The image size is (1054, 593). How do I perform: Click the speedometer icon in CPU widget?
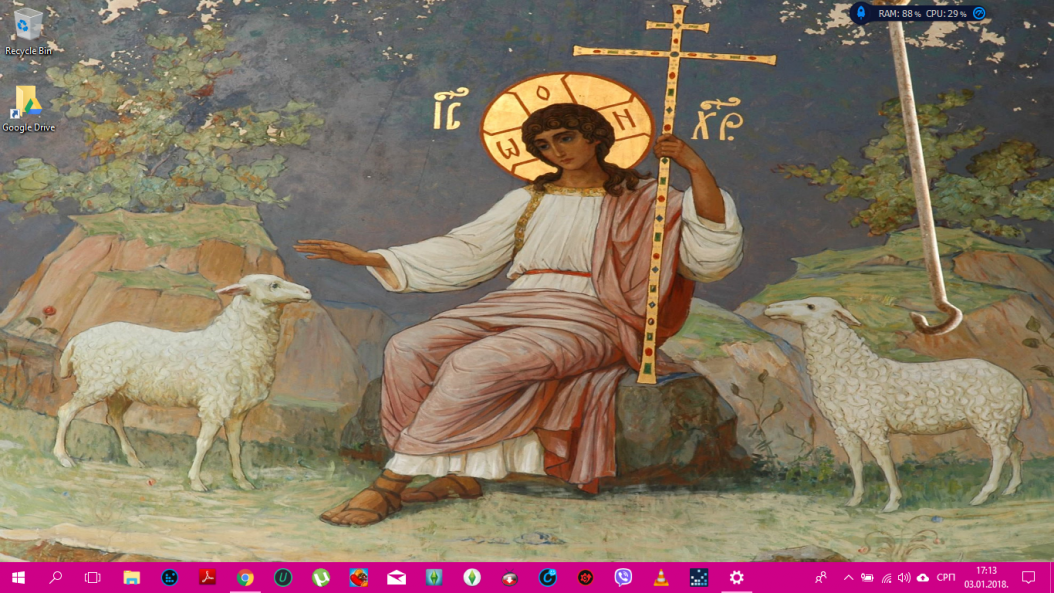979,13
